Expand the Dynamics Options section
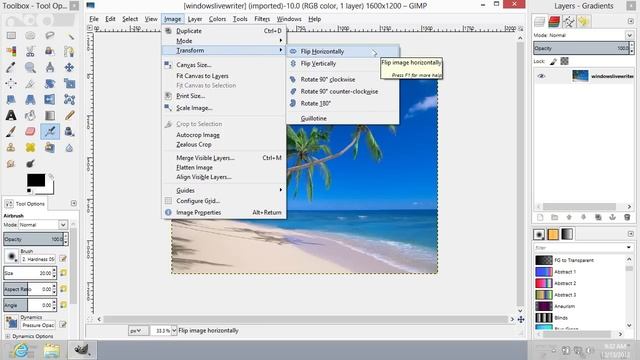Image resolution: width=640 pixels, height=360 pixels. 7,336
